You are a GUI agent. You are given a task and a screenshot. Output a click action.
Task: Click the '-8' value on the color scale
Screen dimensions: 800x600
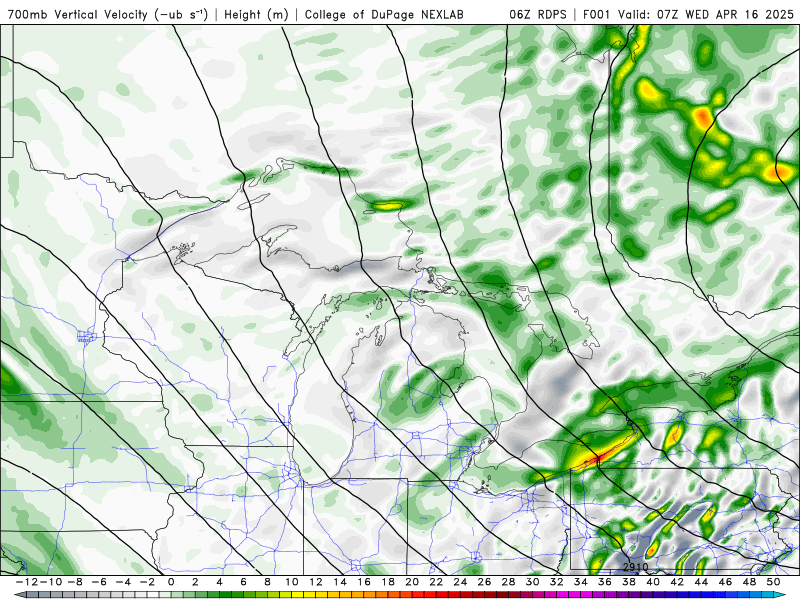click(76, 582)
